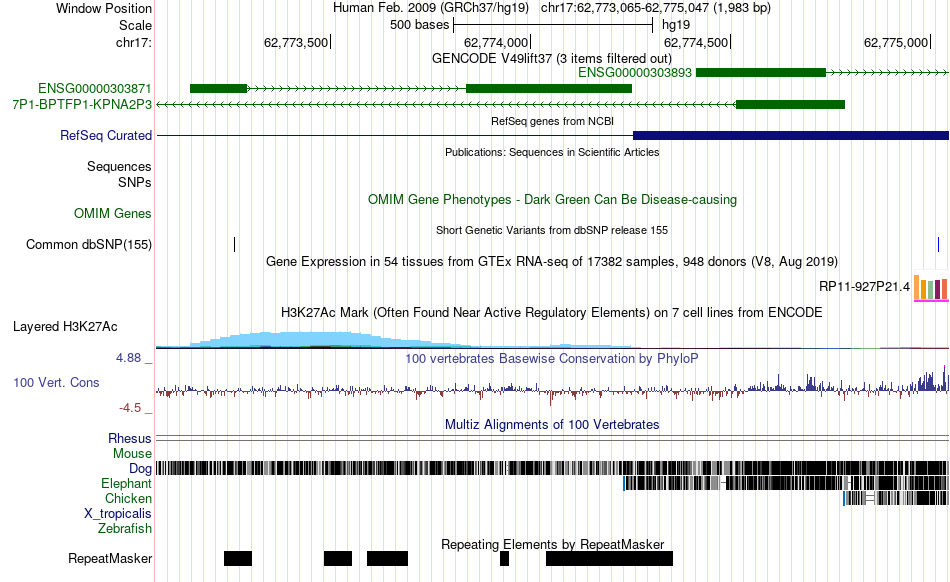Click the second RepeatMasker element block
The image size is (950, 582).
338,558
